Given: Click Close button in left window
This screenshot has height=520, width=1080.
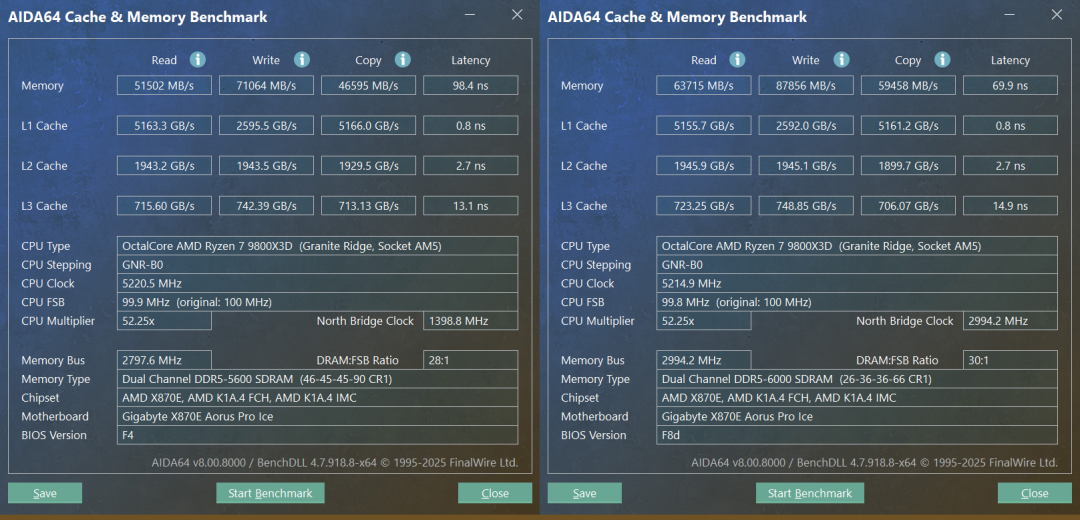Looking at the screenshot, I should click(495, 493).
